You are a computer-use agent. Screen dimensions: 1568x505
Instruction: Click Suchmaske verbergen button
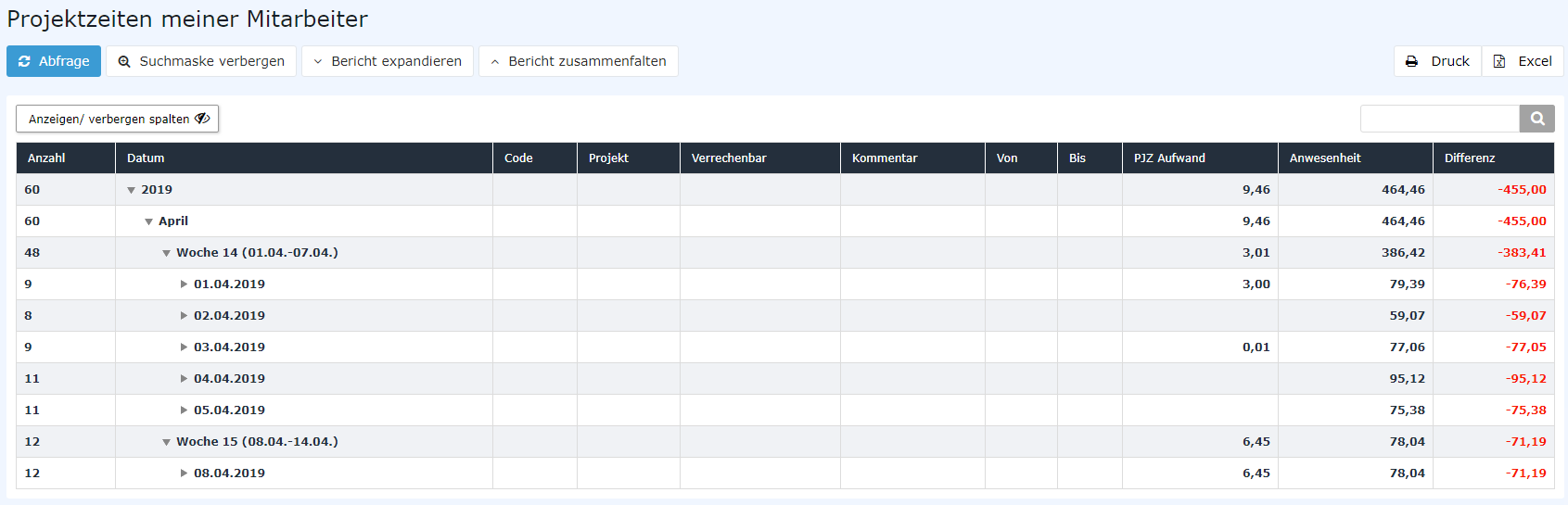[201, 61]
